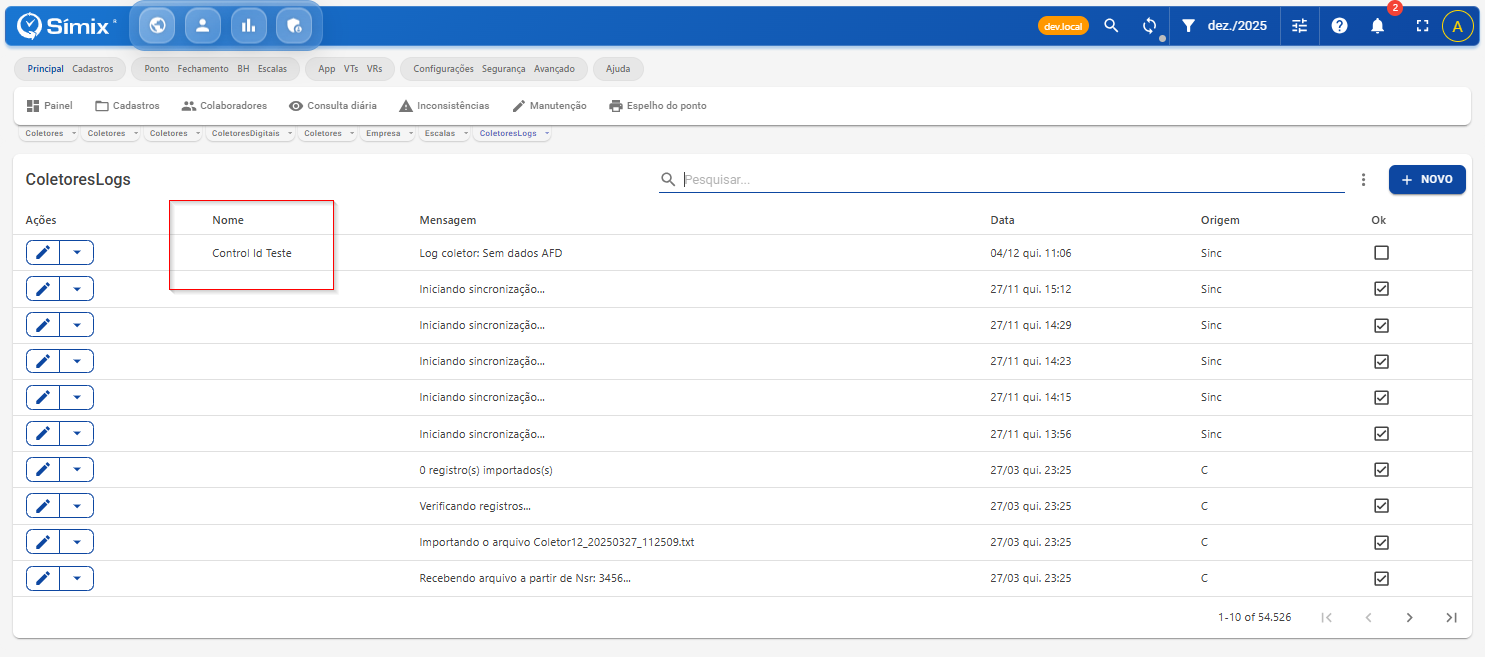Uncheck Ok box for 27/11 qui. 14:29 row
The width and height of the screenshot is (1485, 657).
click(x=1381, y=325)
